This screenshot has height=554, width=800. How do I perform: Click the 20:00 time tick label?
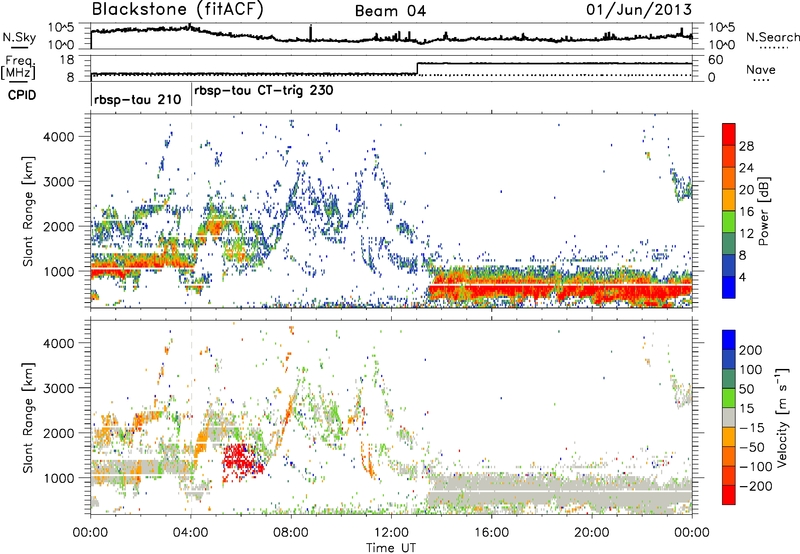pyautogui.click(x=591, y=533)
